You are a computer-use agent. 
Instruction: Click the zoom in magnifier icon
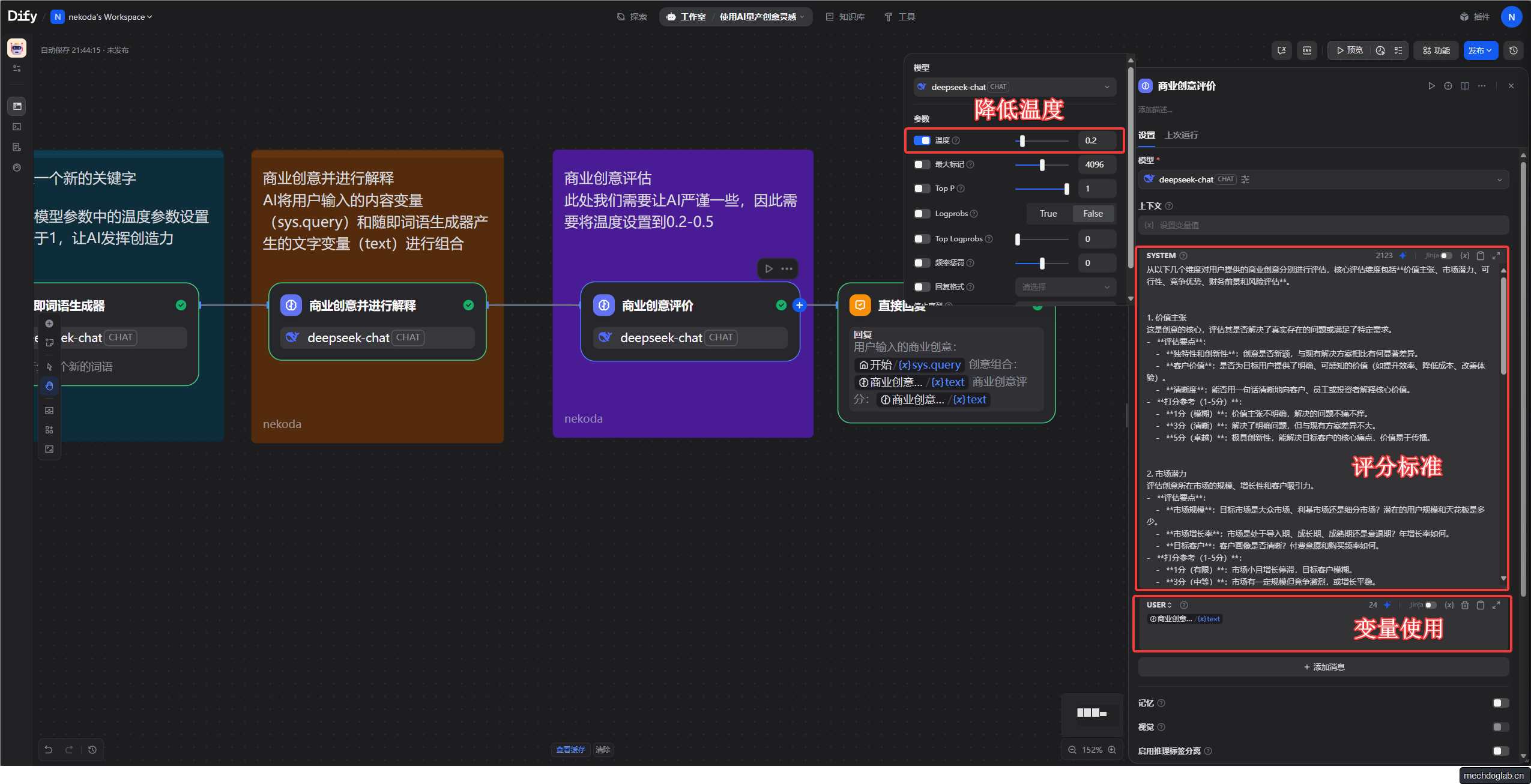[1112, 750]
